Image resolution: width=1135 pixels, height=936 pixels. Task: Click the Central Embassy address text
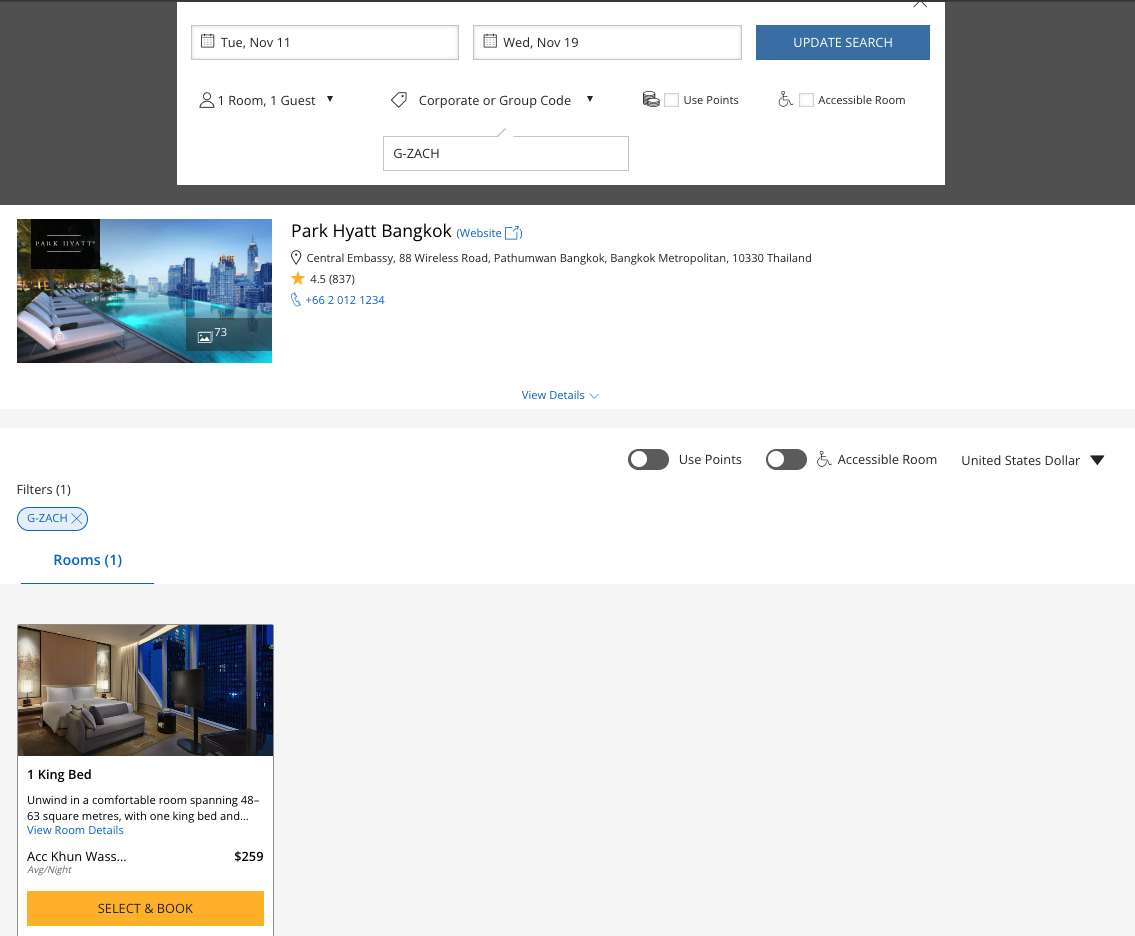point(559,258)
